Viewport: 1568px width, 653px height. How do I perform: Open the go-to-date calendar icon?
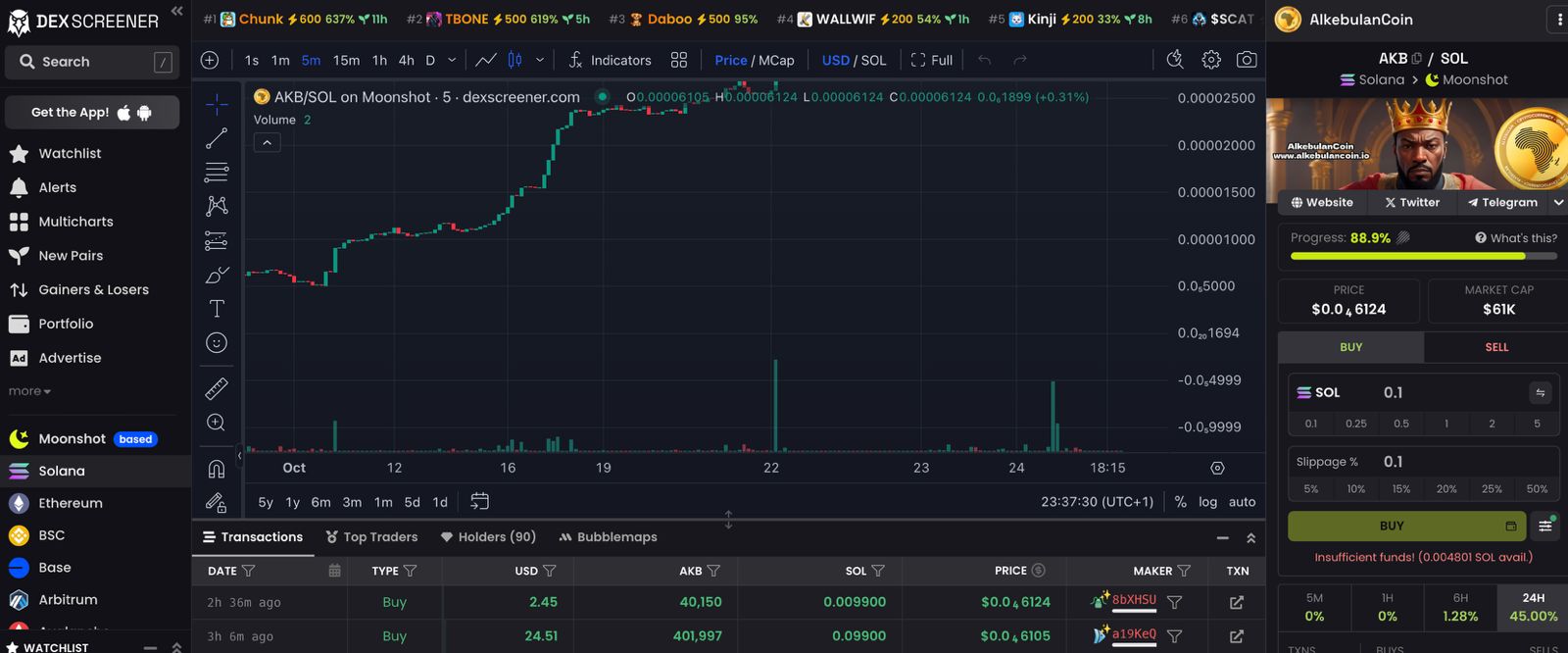coord(479,502)
